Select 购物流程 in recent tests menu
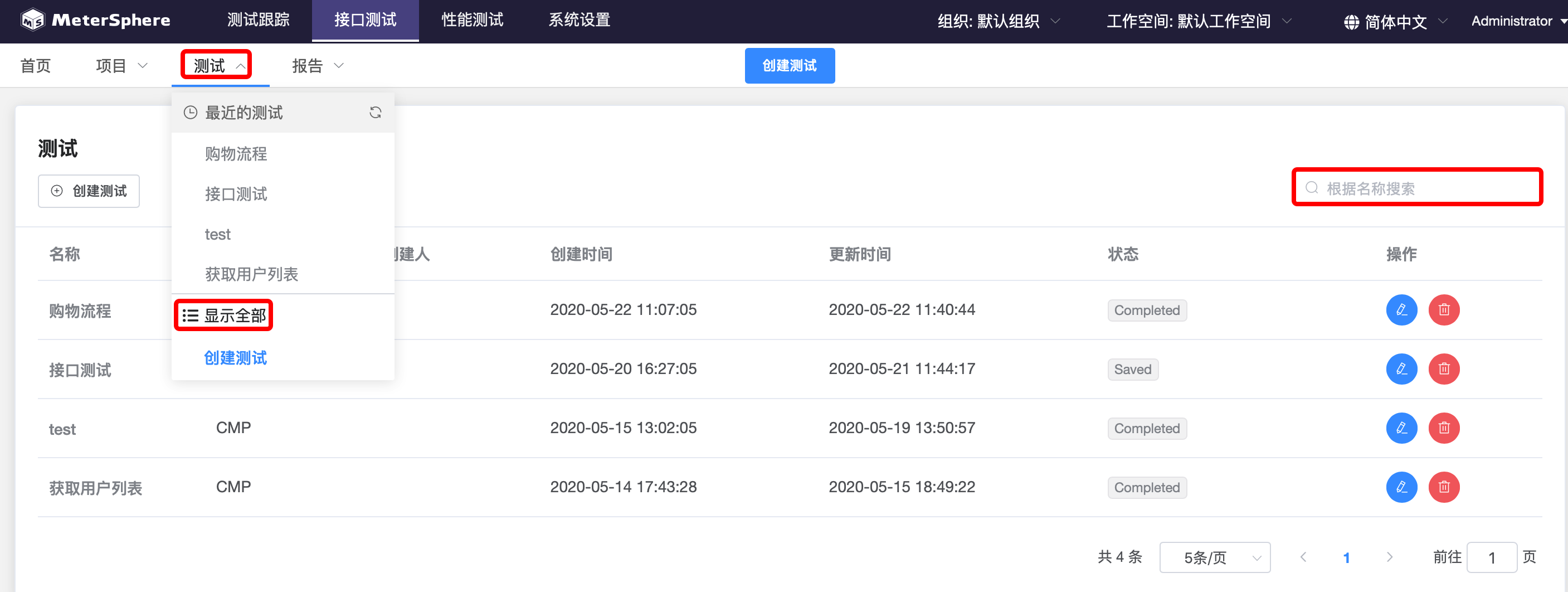 [x=283, y=153]
